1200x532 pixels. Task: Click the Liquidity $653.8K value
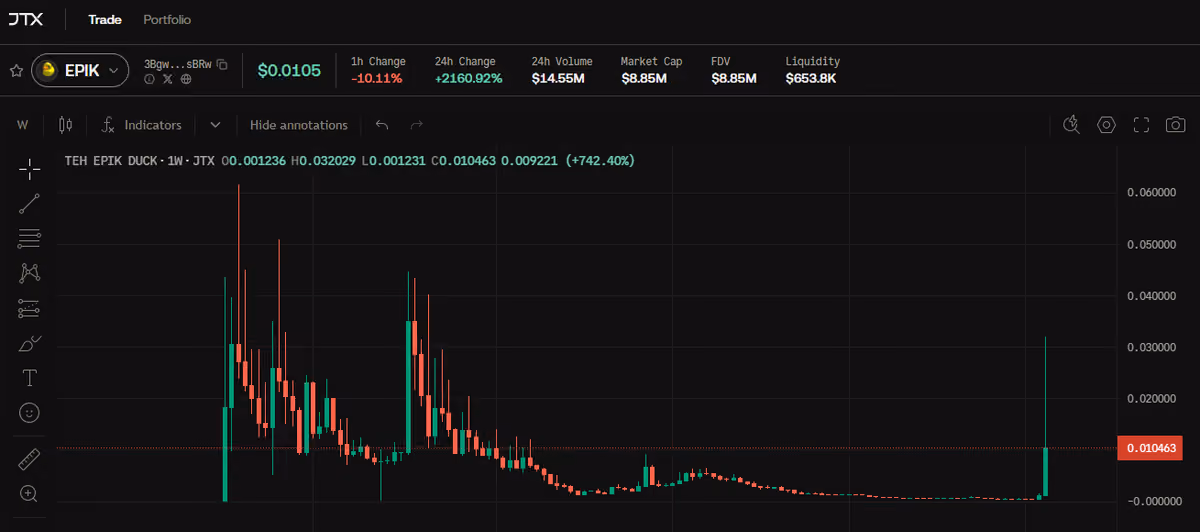pyautogui.click(x=810, y=78)
